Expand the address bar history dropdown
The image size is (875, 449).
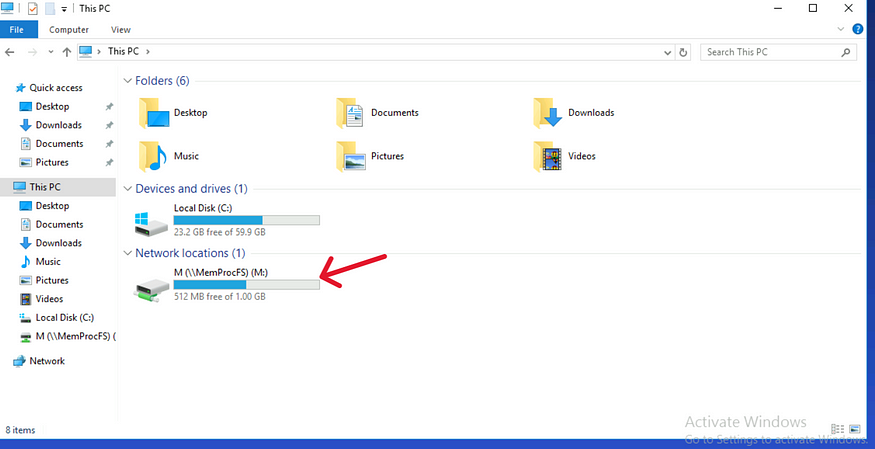pyautogui.click(x=667, y=52)
